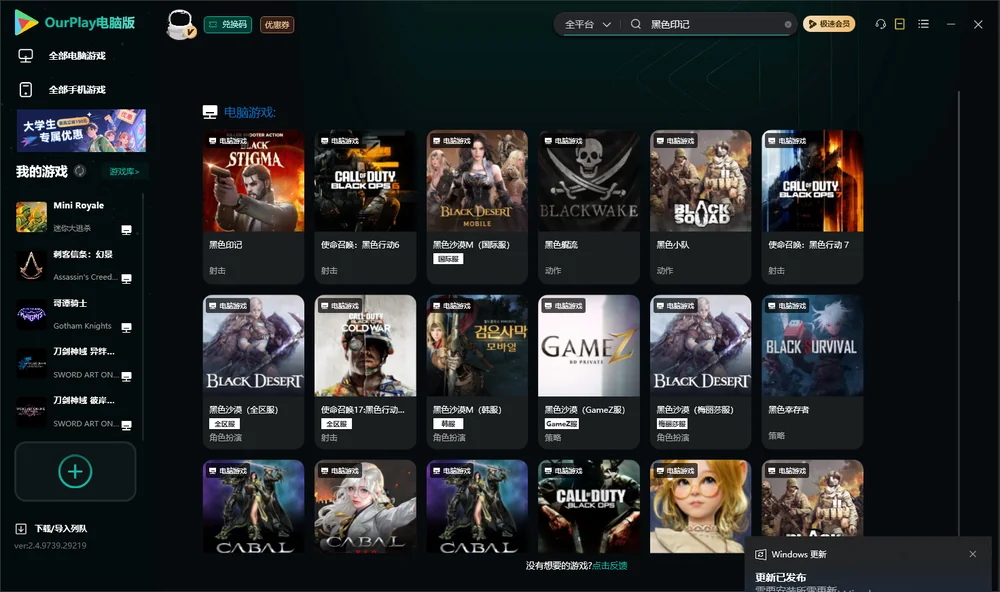The image size is (1000, 592).
Task: Open the 黑色舰流 Blackwake card
Action: [x=589, y=207]
